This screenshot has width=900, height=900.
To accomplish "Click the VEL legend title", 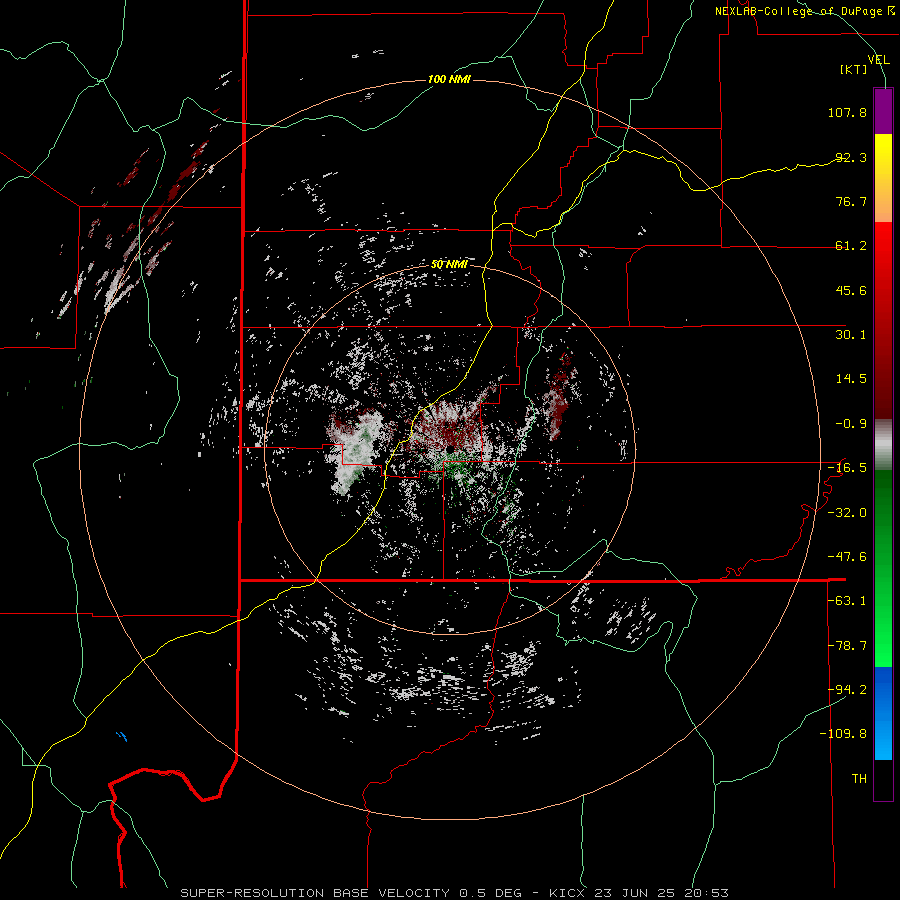I will (878, 59).
